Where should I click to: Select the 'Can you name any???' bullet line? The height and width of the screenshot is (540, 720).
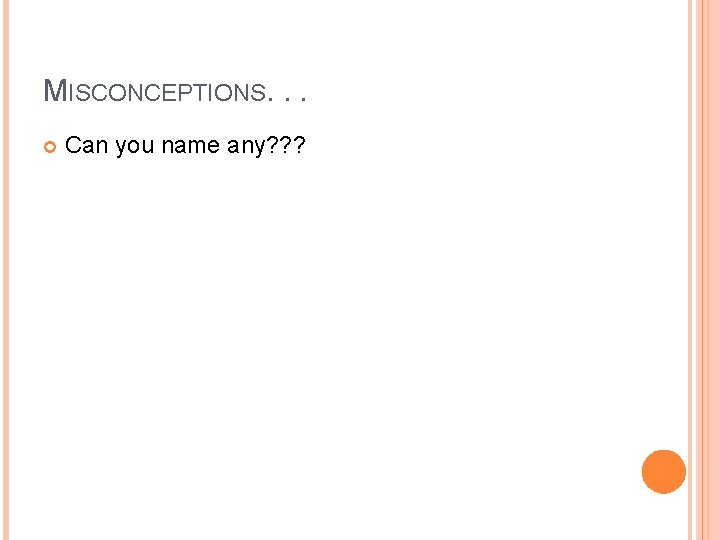[185, 146]
